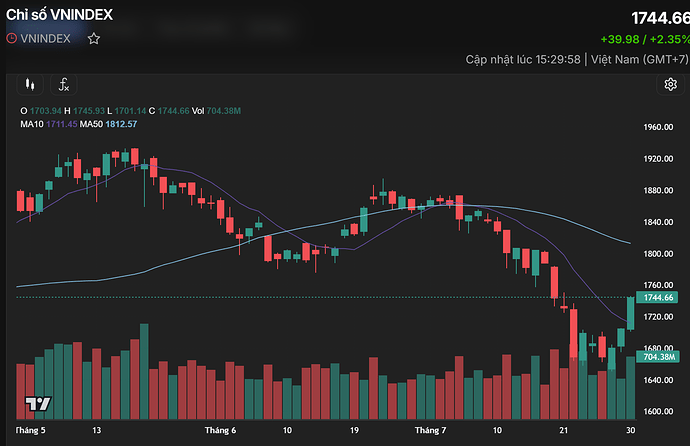The width and height of the screenshot is (690, 446).
Task: Add VNINDEX to favorites with star
Action: click(x=93, y=39)
